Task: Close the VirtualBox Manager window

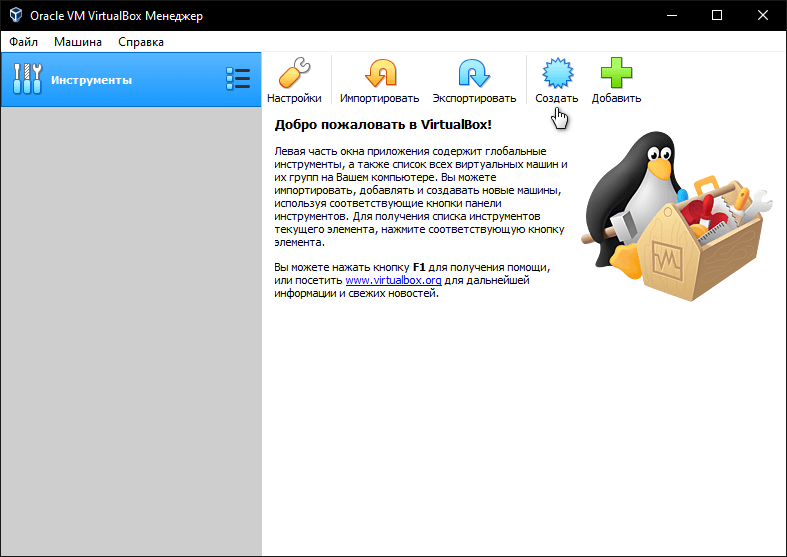Action: tap(763, 15)
